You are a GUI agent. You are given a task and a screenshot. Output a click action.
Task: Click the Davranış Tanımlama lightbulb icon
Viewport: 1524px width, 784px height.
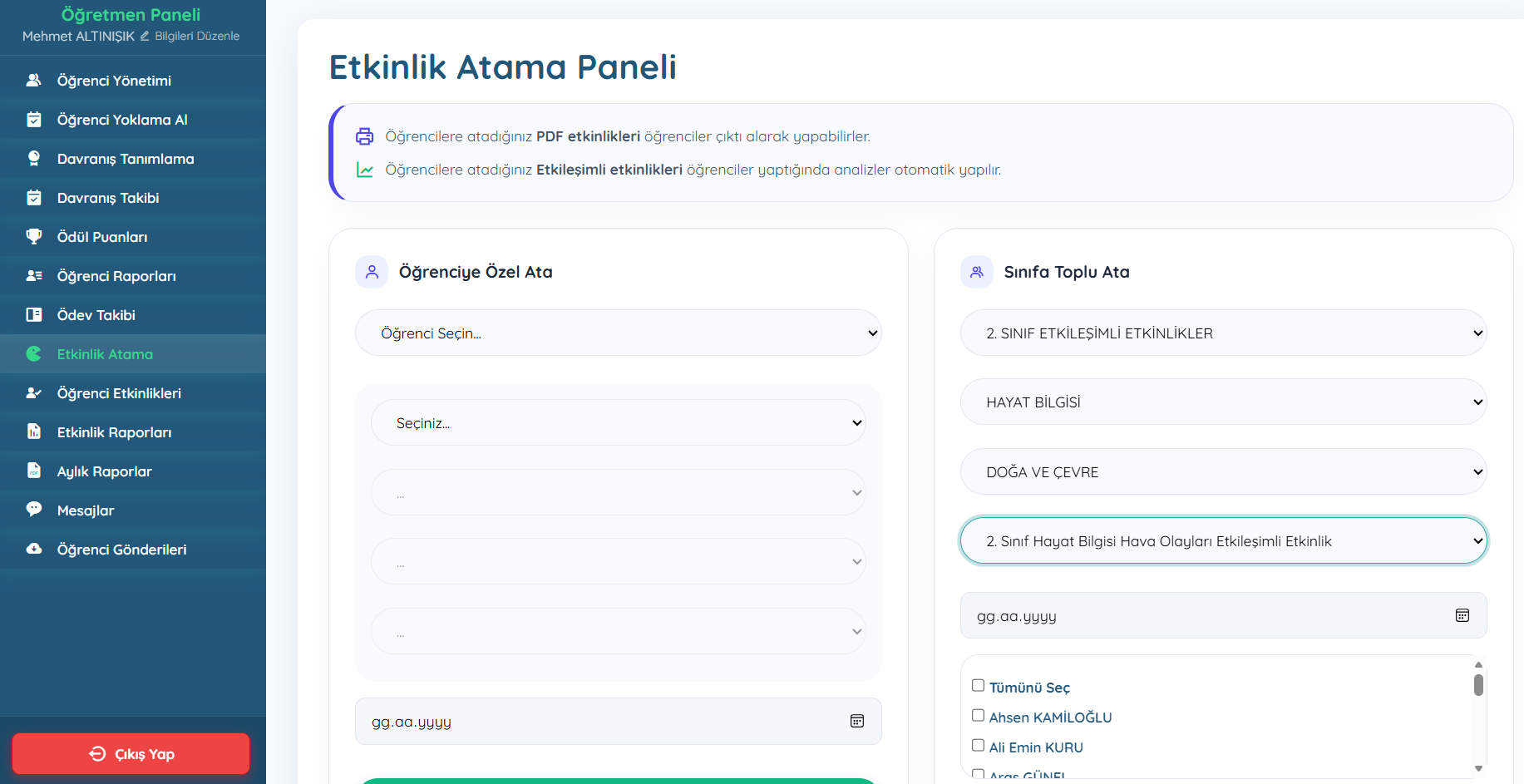pyautogui.click(x=34, y=159)
